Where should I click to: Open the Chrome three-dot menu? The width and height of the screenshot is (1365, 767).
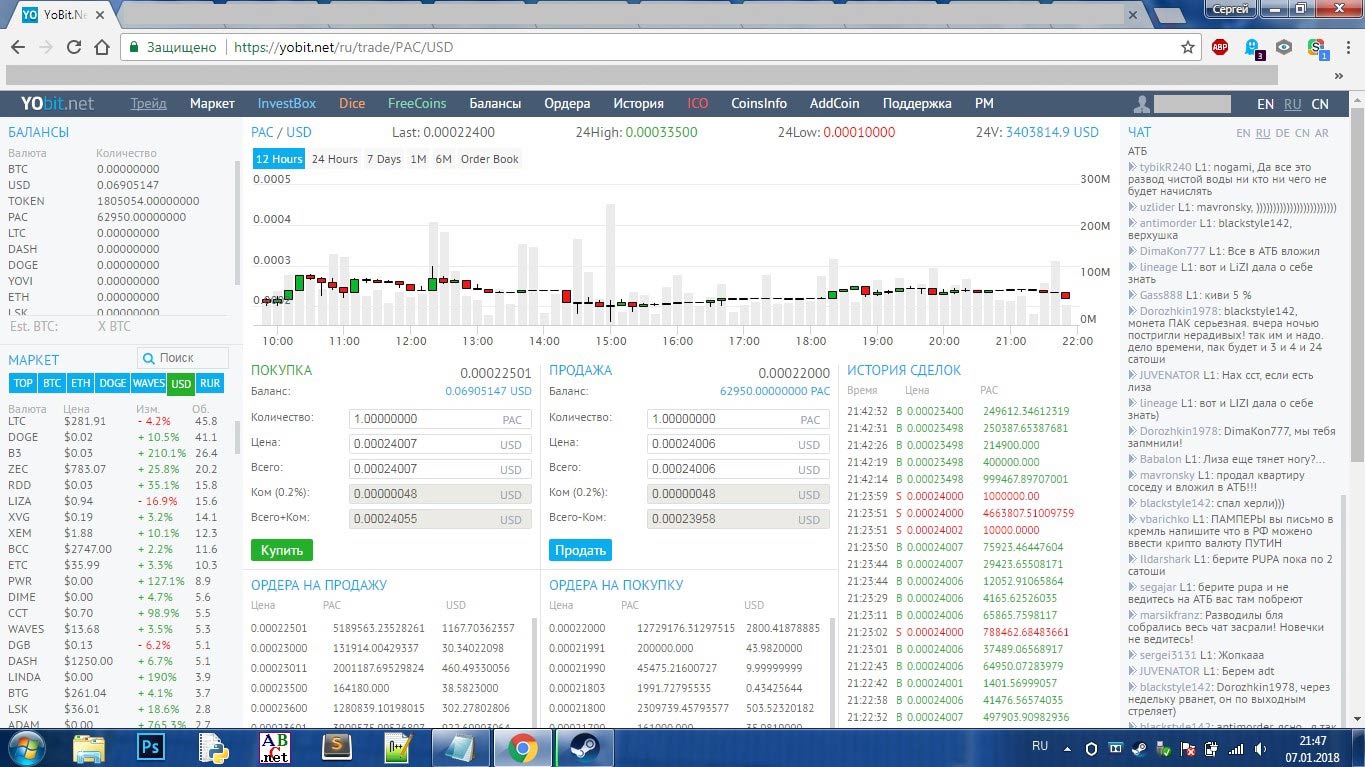pyautogui.click(x=1347, y=47)
